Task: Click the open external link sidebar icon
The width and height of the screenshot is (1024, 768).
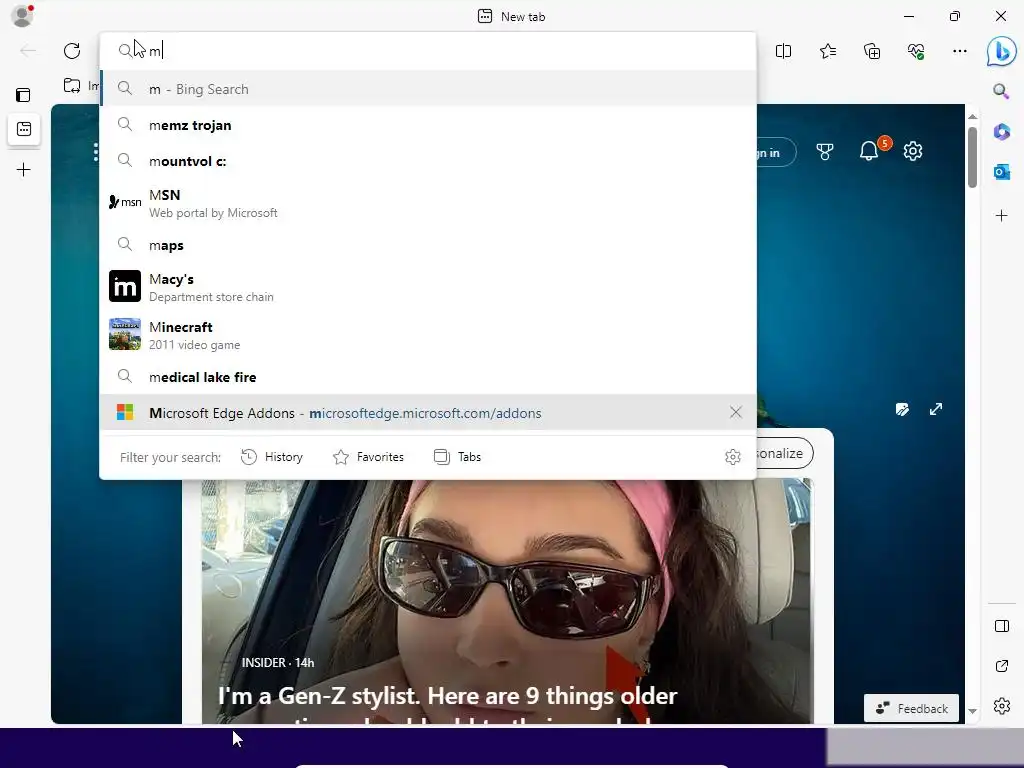Action: (1001, 666)
